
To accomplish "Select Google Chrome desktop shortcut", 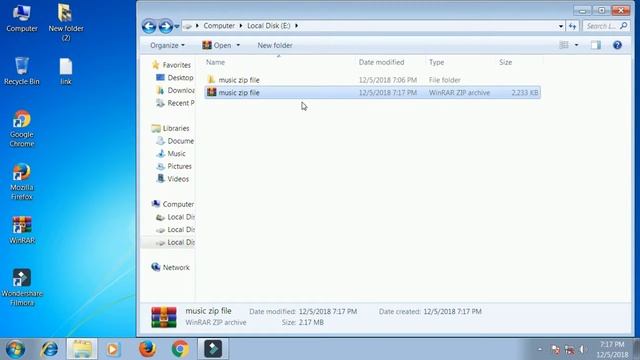I will point(22,129).
